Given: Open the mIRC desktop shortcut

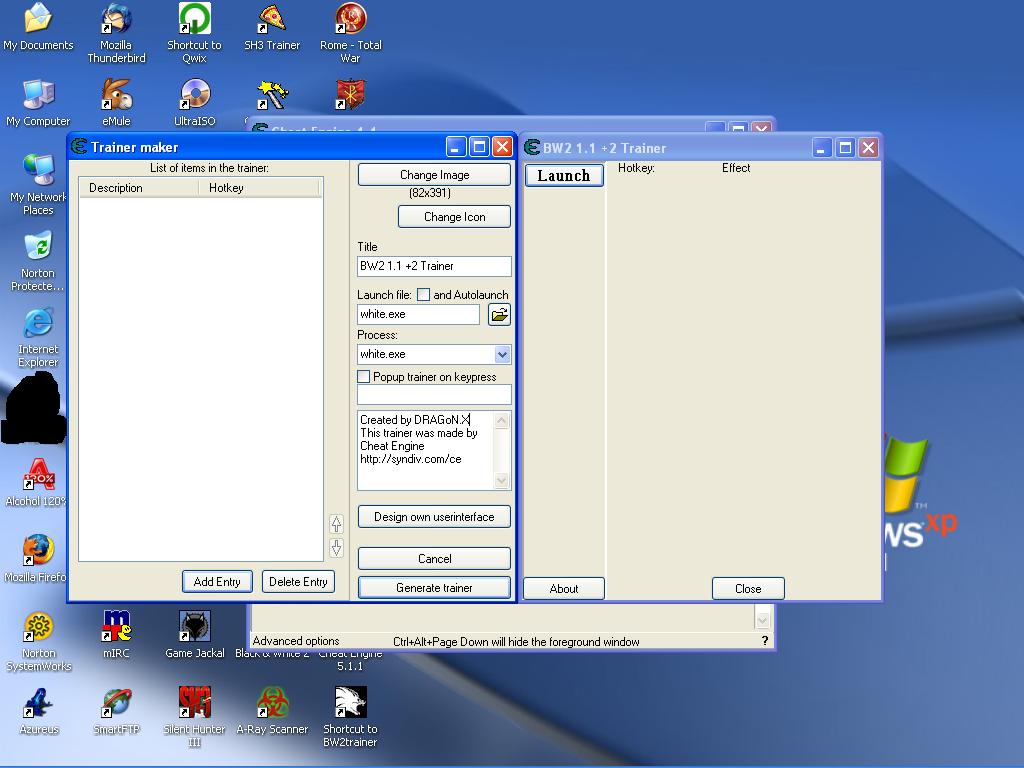Looking at the screenshot, I should click(x=117, y=628).
